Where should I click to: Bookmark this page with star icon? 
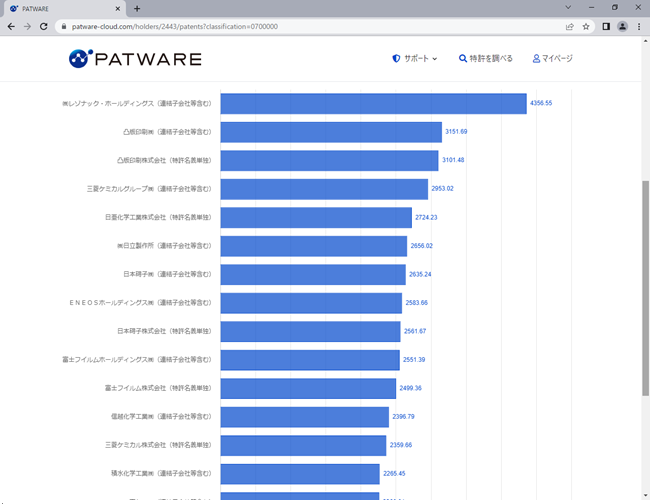(x=586, y=26)
